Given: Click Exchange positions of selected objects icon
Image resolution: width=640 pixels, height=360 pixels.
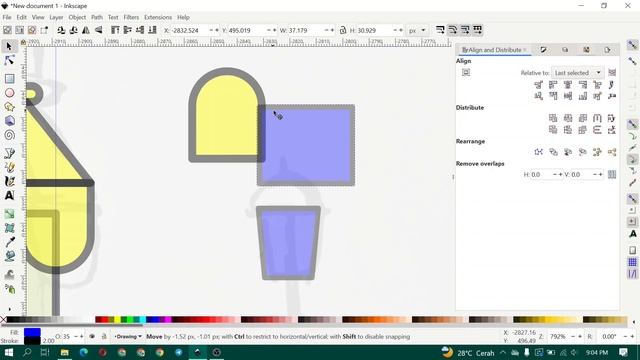Looking at the screenshot, I should (x=553, y=152).
